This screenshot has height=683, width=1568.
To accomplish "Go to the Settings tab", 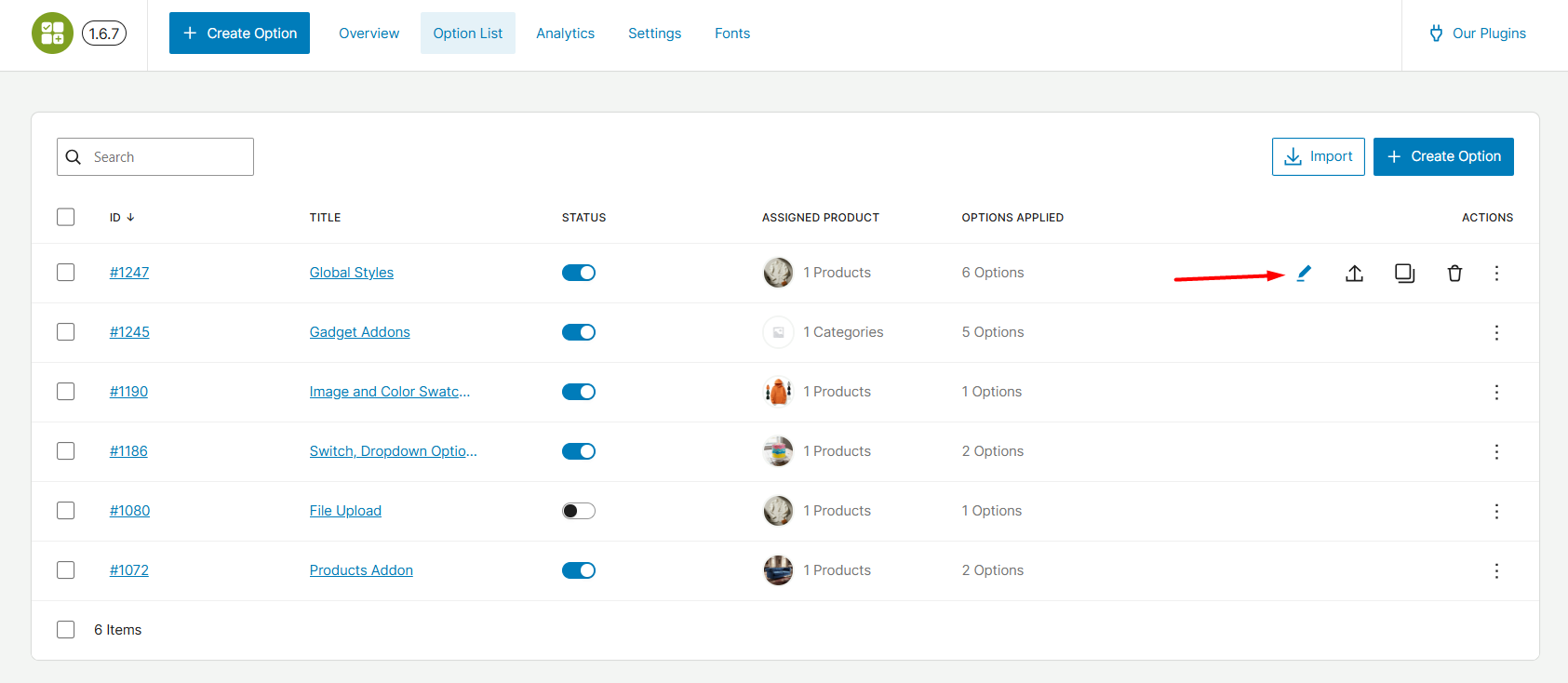I will pyautogui.click(x=654, y=33).
